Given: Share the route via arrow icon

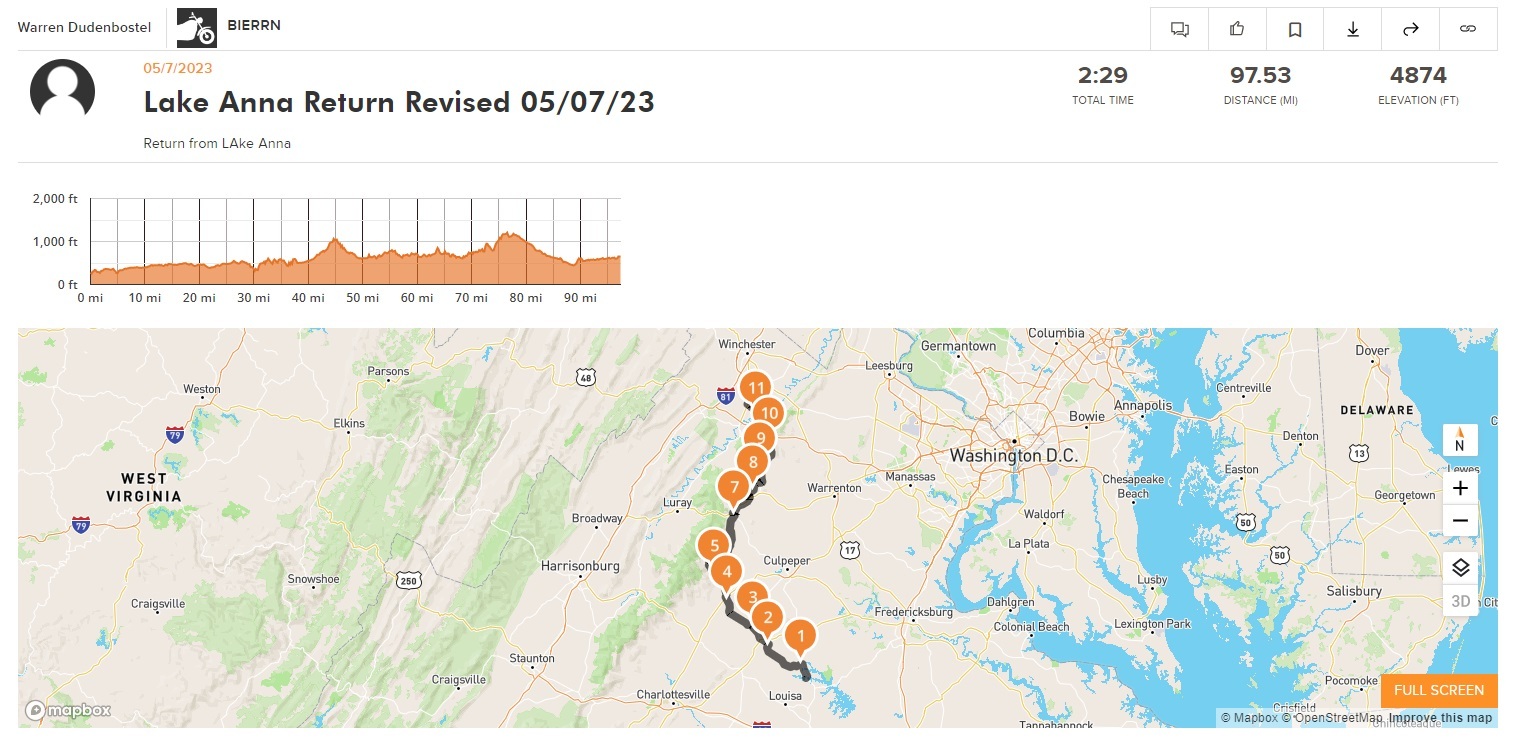Looking at the screenshot, I should click(x=1411, y=29).
